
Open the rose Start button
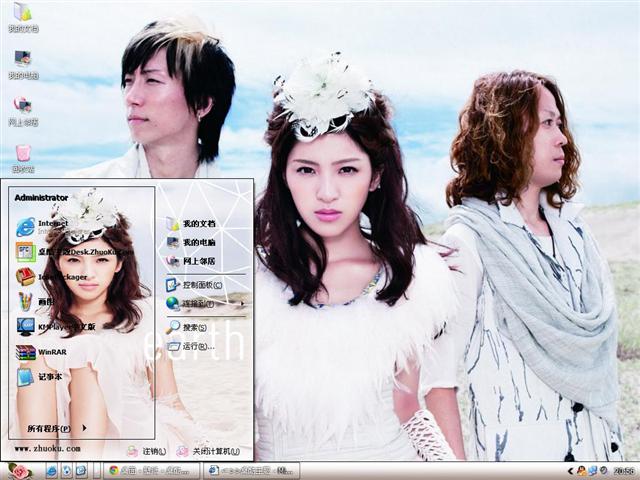[20, 471]
